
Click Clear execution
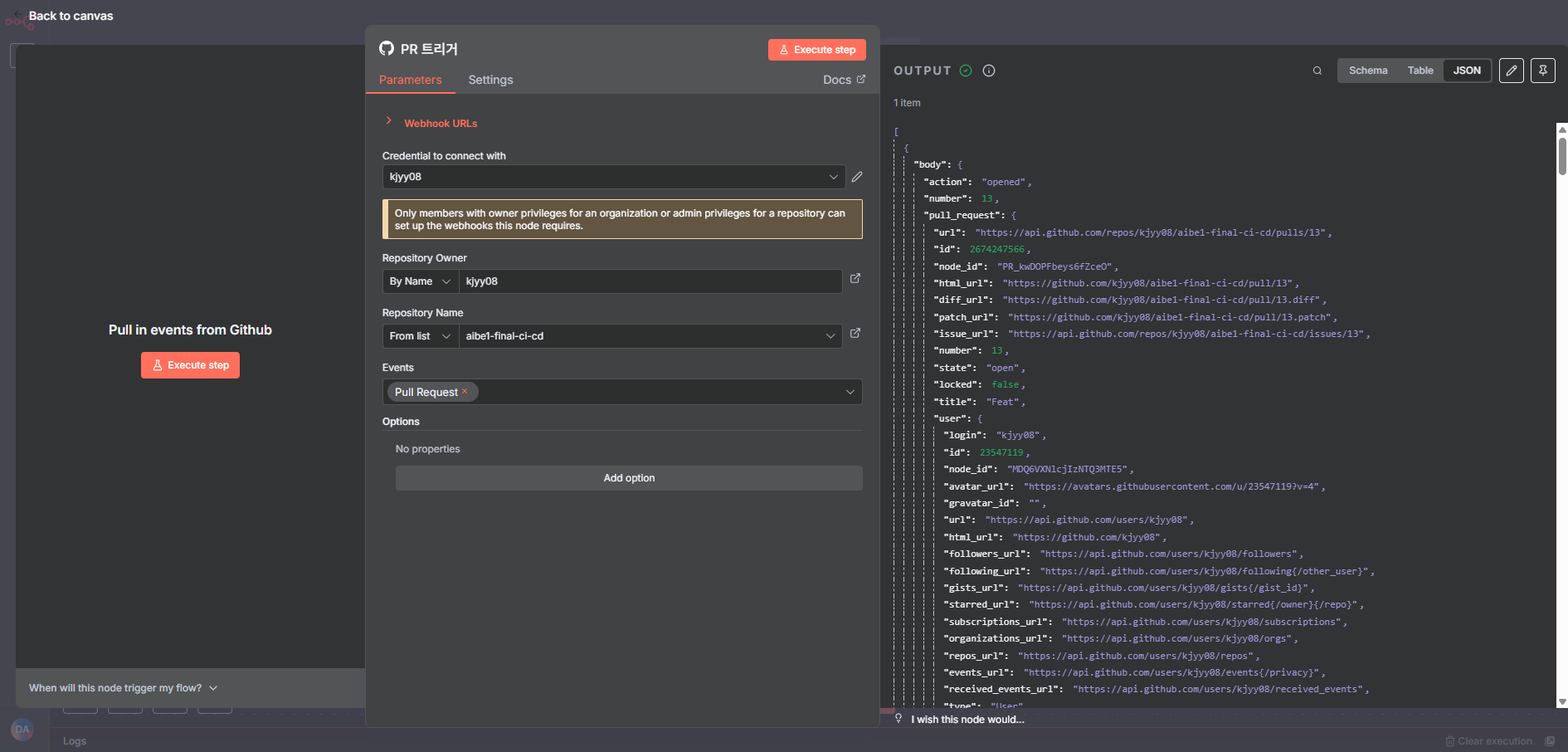(x=1488, y=741)
